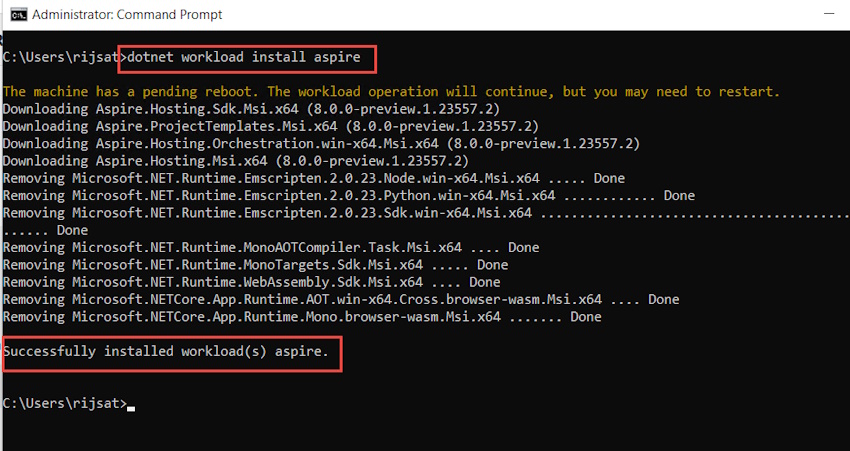Click the first C:\Users\rijsat prompt path

[61, 57]
